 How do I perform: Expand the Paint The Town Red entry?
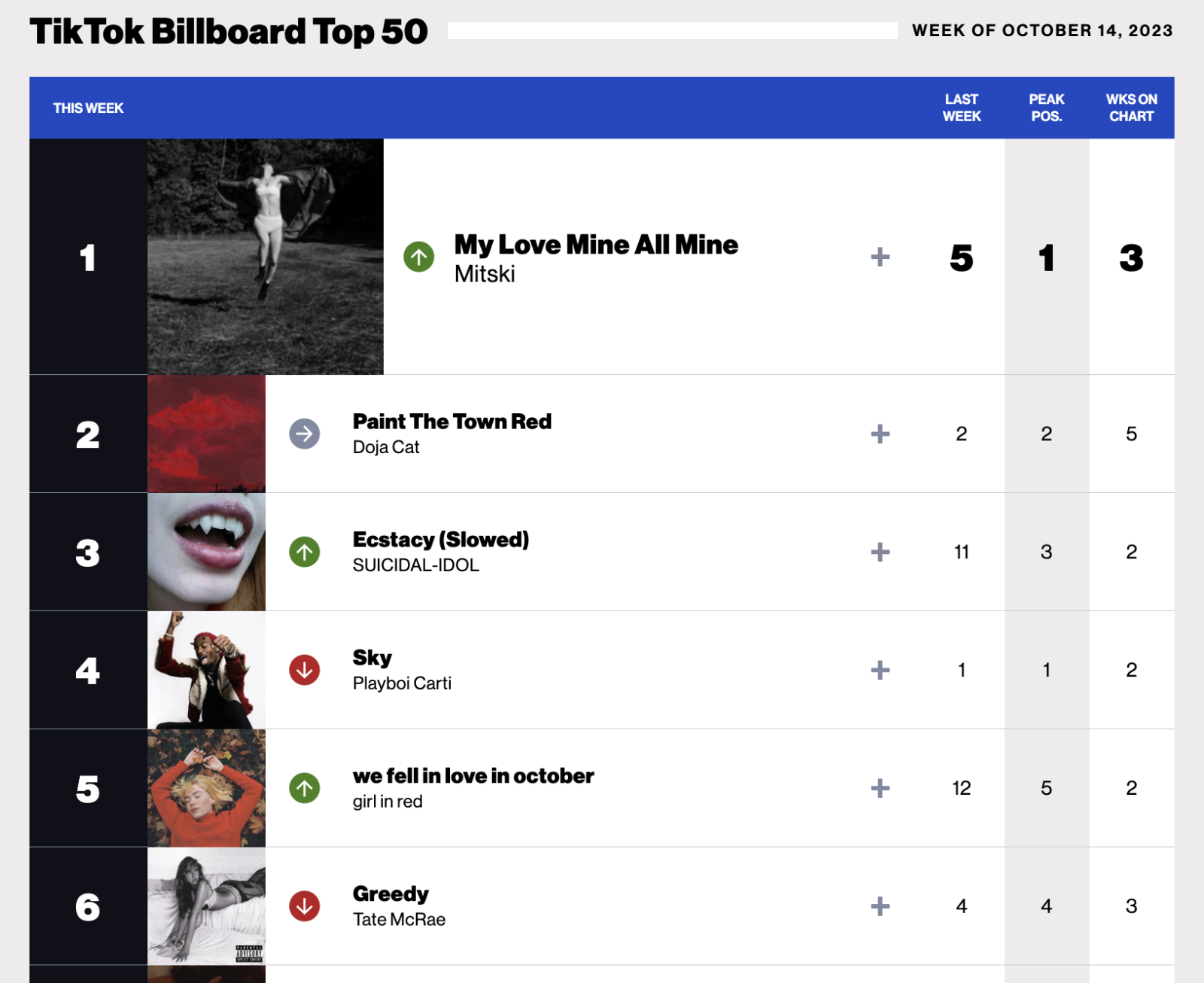coord(879,434)
